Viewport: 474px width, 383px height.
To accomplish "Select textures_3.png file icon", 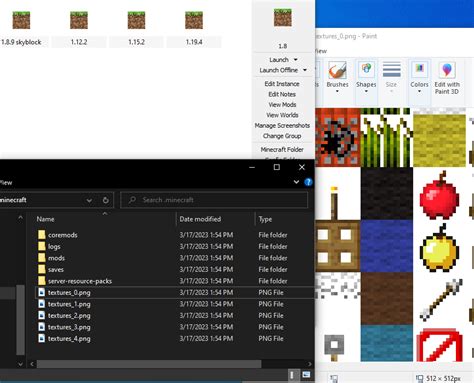I will 42,327.
